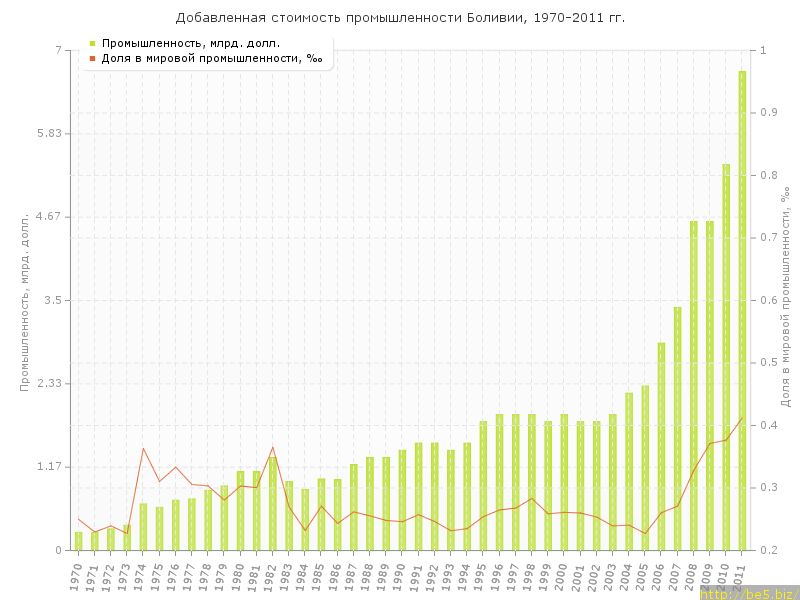The width and height of the screenshot is (800, 600).
Task: Click the 0.9 value on right axis
Action: point(769,112)
